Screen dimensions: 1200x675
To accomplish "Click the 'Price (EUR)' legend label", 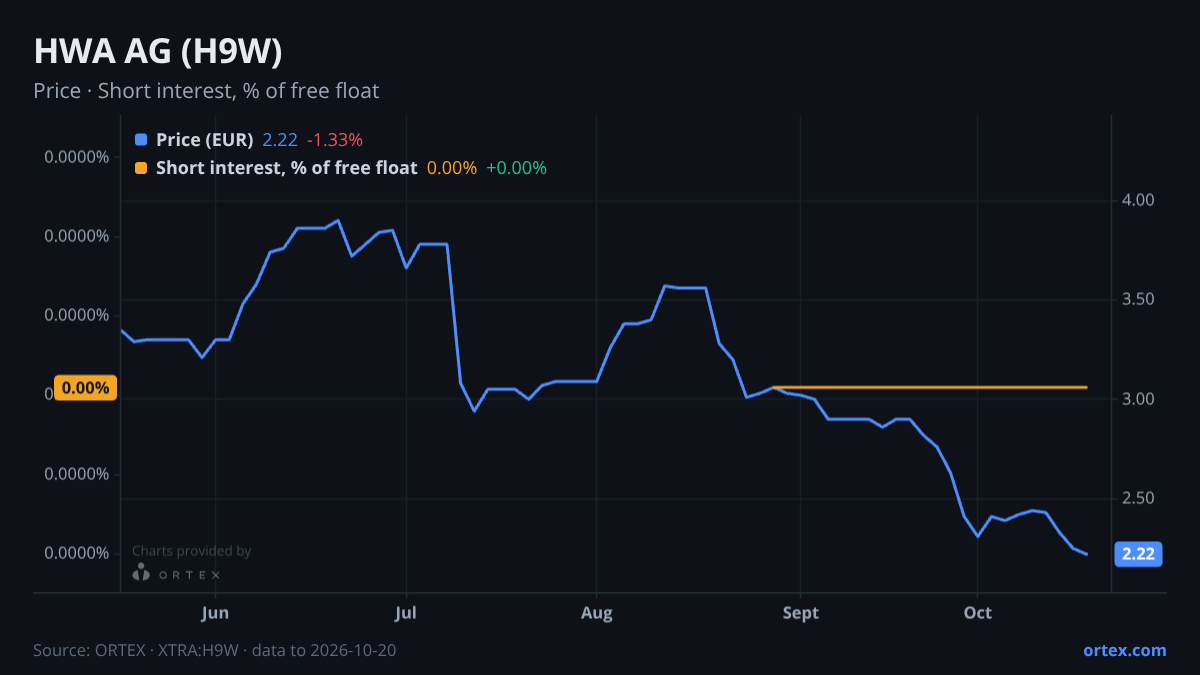I will (204, 140).
